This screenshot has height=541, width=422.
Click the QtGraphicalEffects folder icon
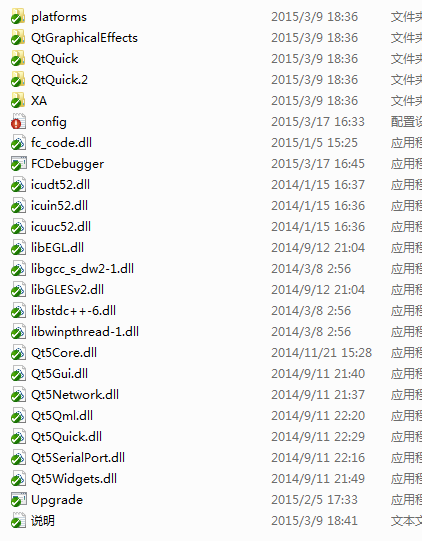click(18, 38)
